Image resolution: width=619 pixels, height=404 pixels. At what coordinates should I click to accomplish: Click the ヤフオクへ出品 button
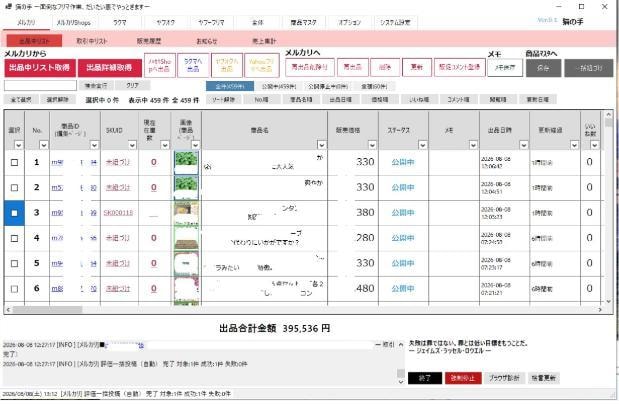[227, 65]
